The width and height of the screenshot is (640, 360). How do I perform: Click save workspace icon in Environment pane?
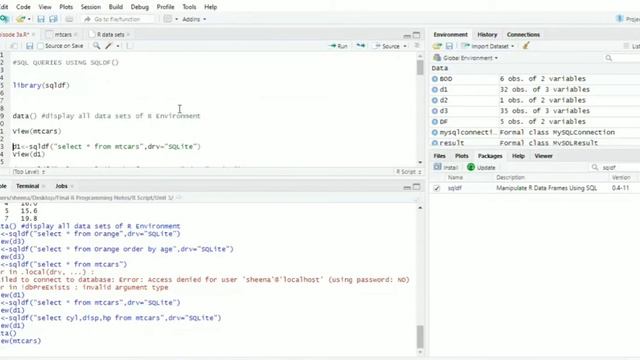pyautogui.click(x=449, y=46)
